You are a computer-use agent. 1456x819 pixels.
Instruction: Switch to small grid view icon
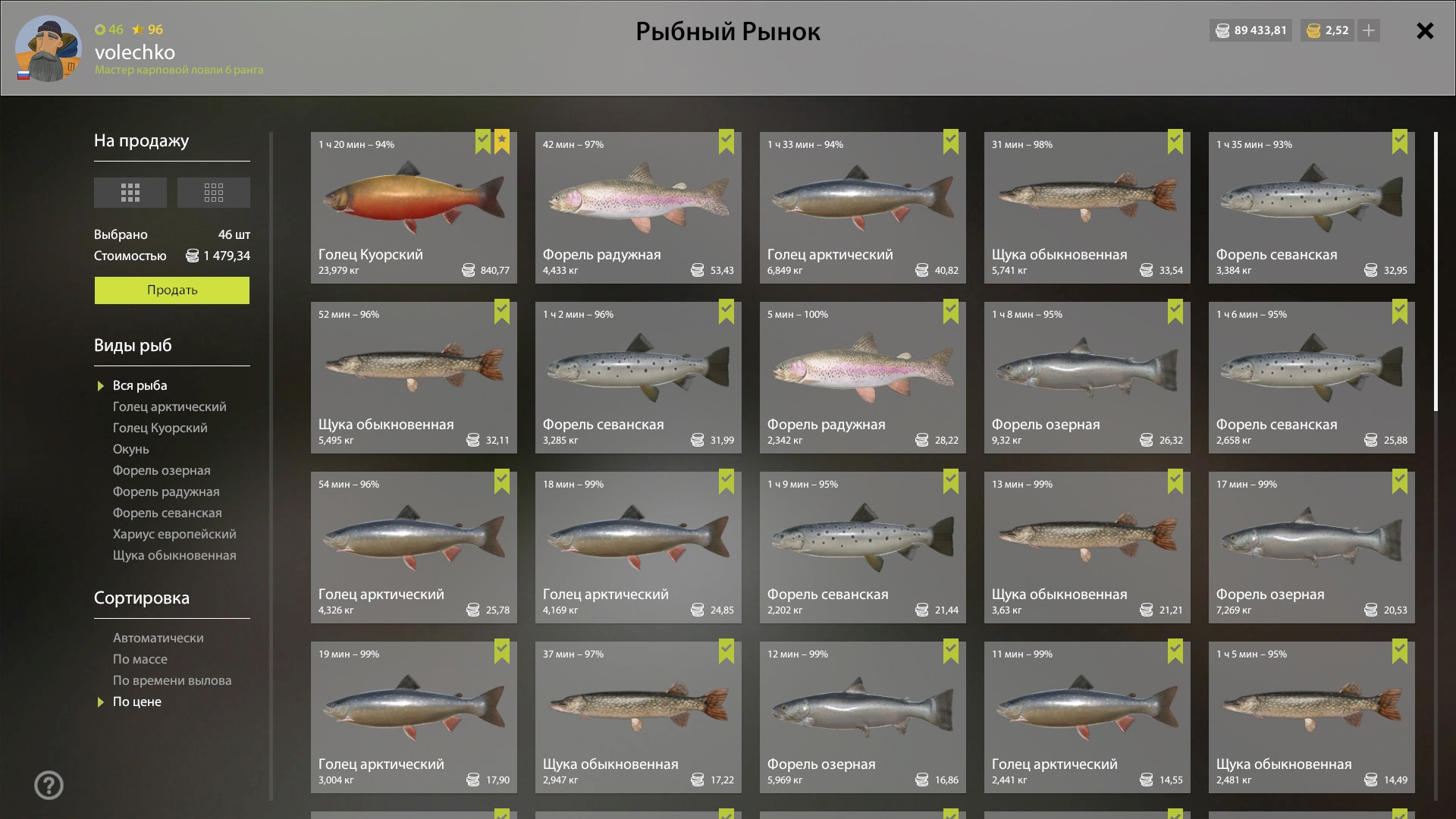point(213,193)
